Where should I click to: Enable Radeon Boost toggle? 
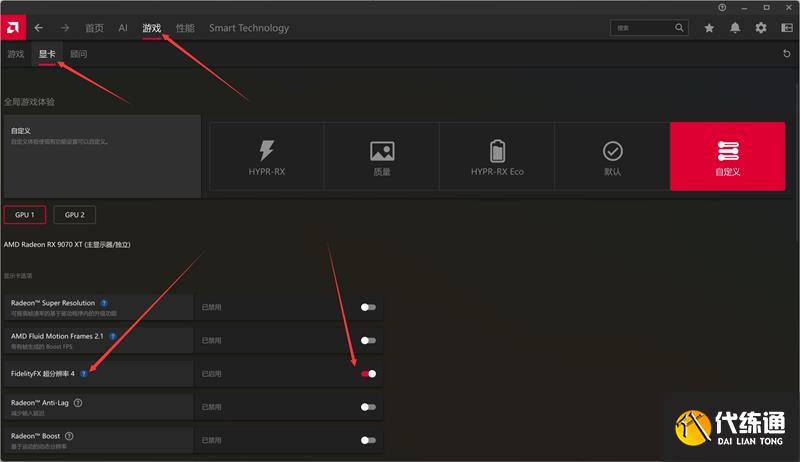368,440
